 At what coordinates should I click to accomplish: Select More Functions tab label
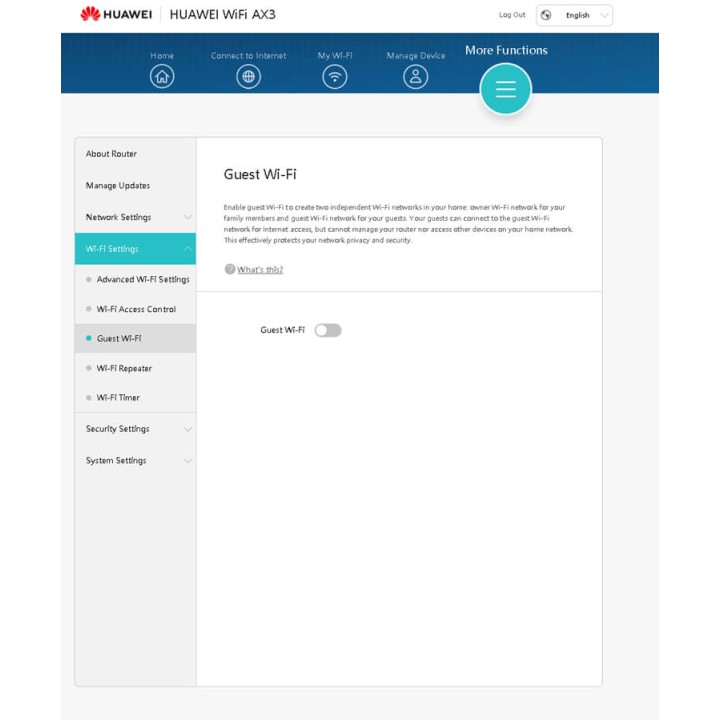506,50
